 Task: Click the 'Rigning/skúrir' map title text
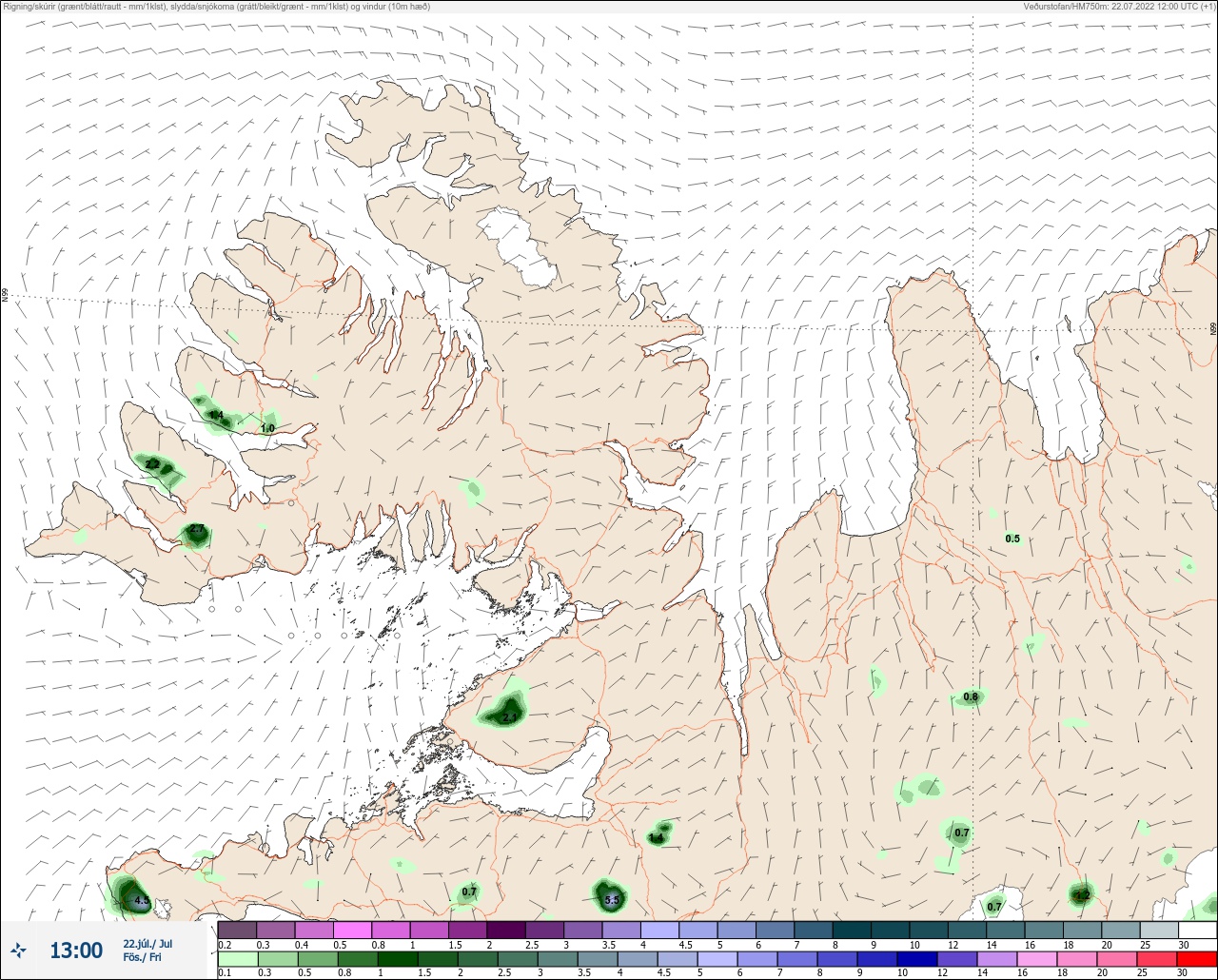tap(218, 6)
